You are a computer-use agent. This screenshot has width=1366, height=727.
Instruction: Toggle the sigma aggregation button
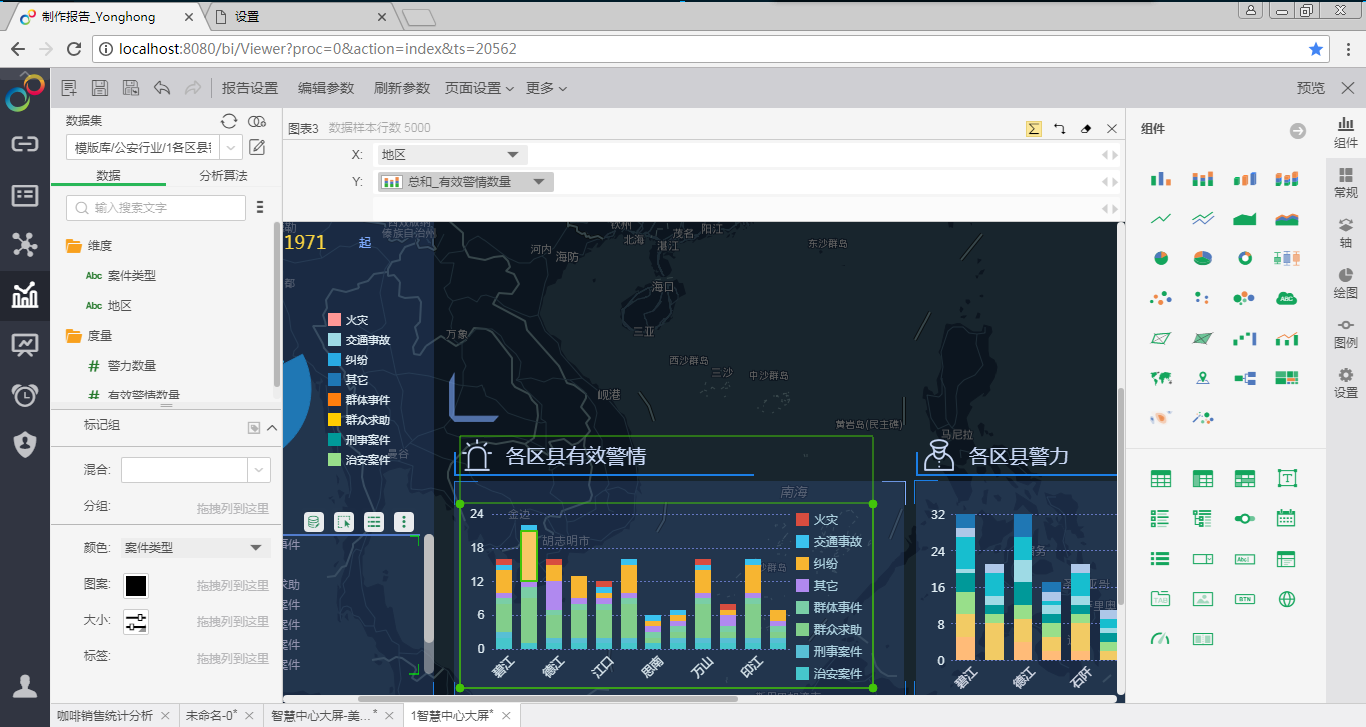[x=1033, y=129]
